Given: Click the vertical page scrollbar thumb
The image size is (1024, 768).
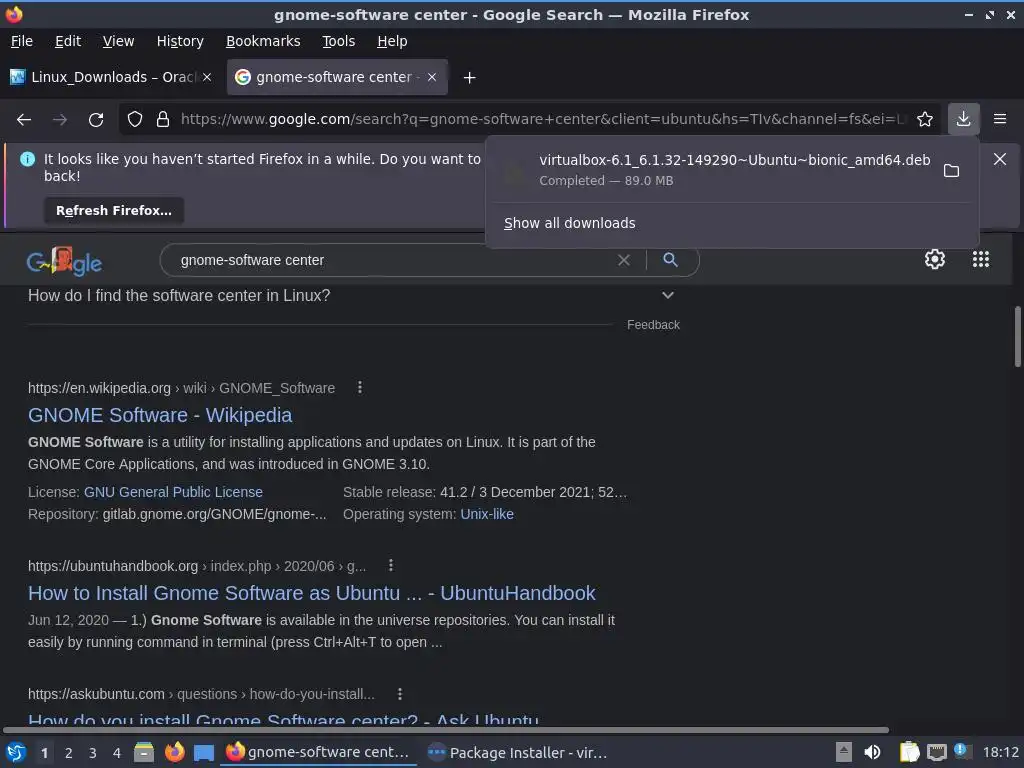Looking at the screenshot, I should pyautogui.click(x=1017, y=337).
